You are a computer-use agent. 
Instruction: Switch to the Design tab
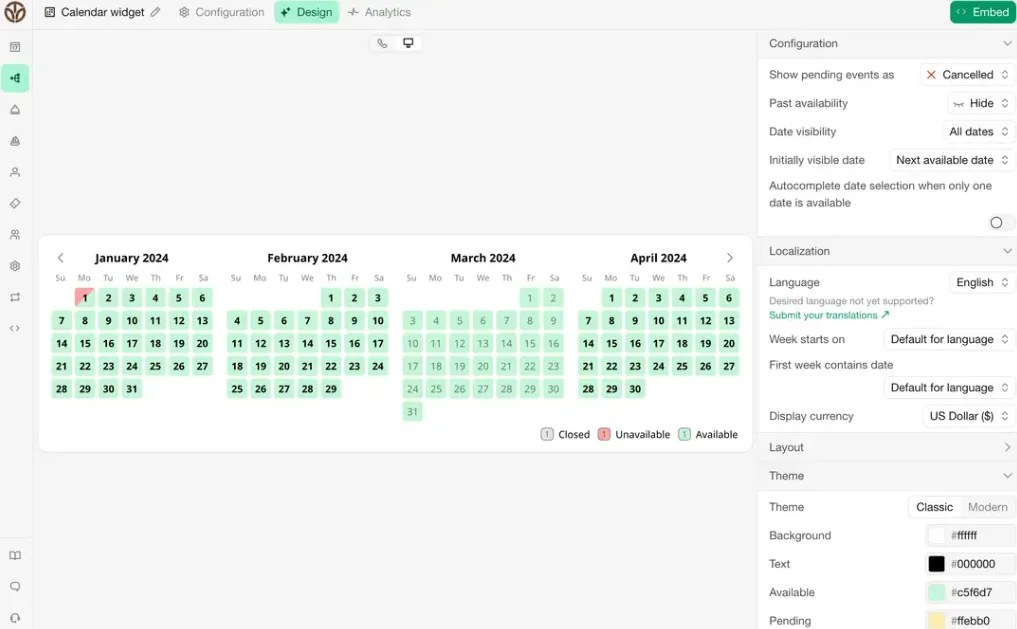point(306,12)
